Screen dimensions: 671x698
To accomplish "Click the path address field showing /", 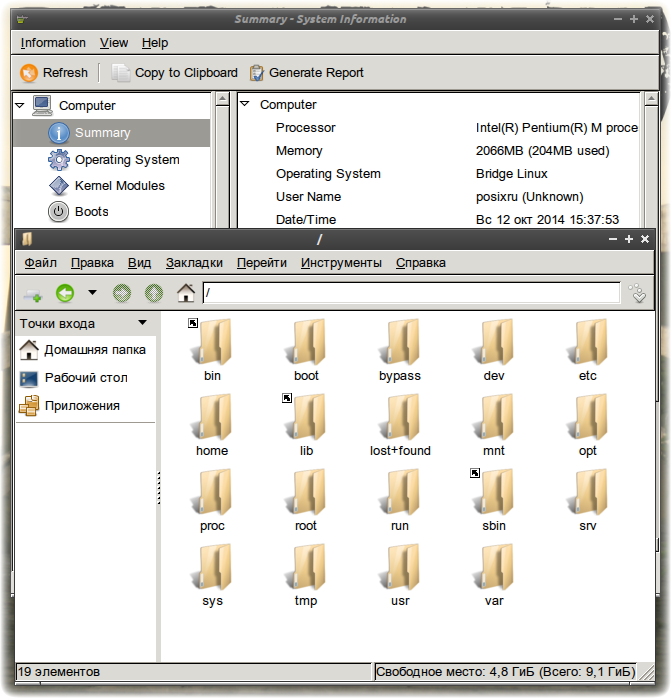I will pyautogui.click(x=411, y=292).
